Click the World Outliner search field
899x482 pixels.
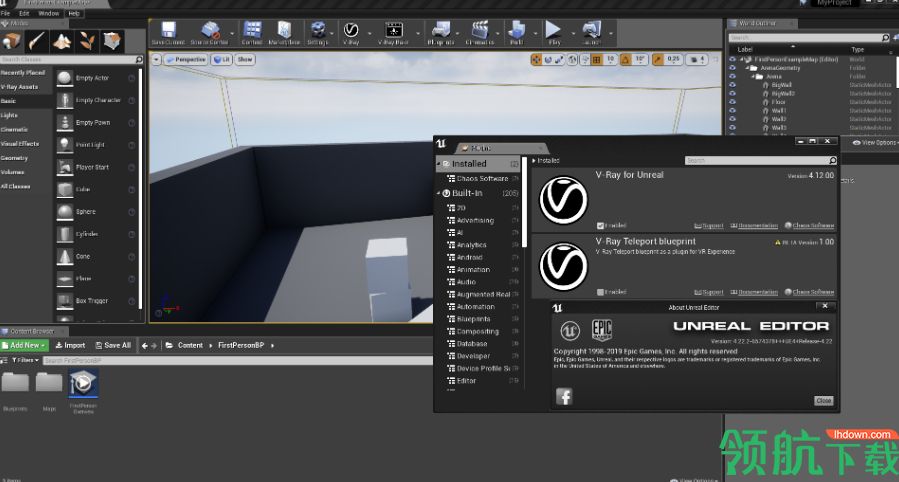tap(809, 37)
